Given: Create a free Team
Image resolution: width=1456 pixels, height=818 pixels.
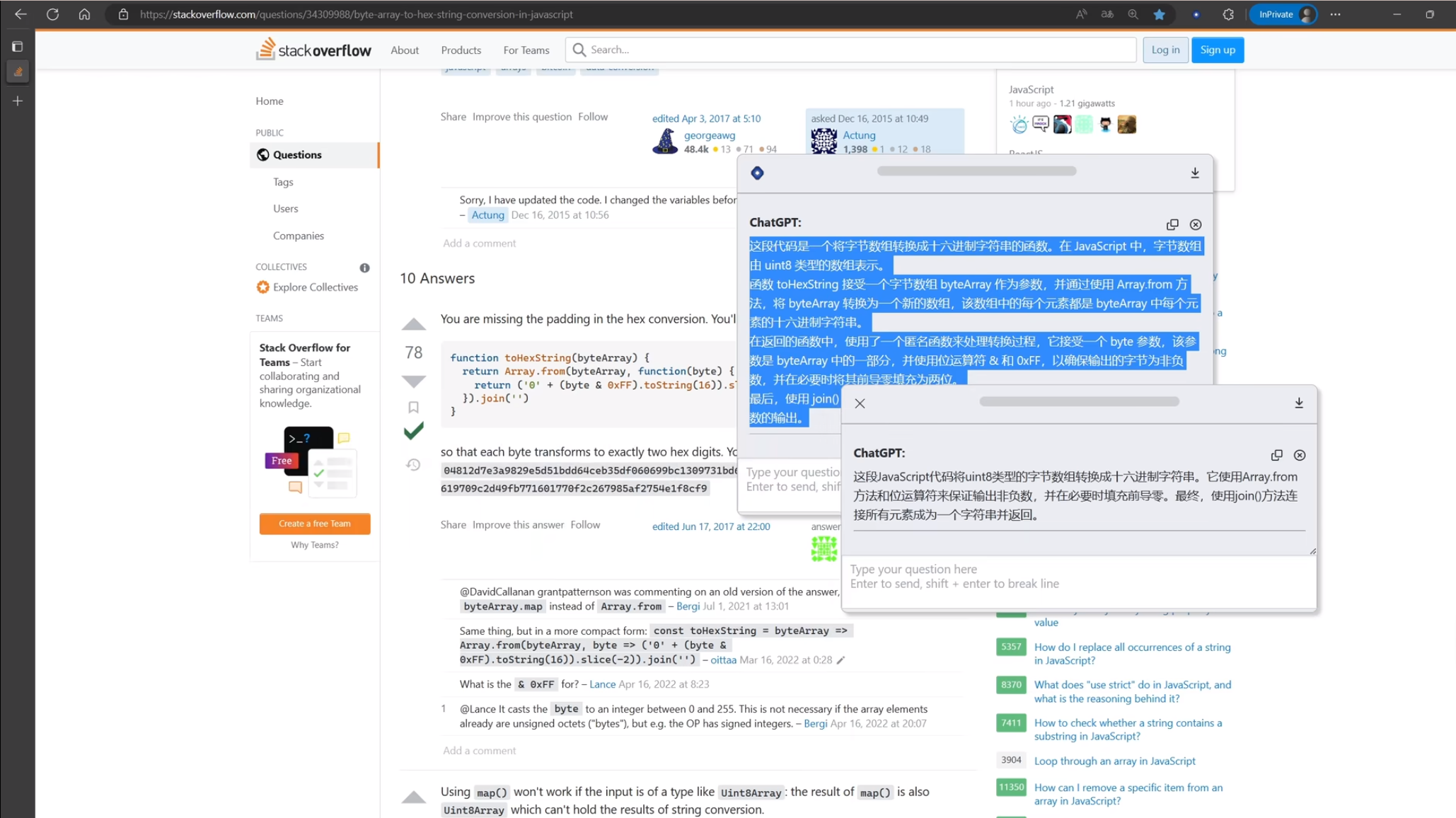Looking at the screenshot, I should (x=314, y=523).
